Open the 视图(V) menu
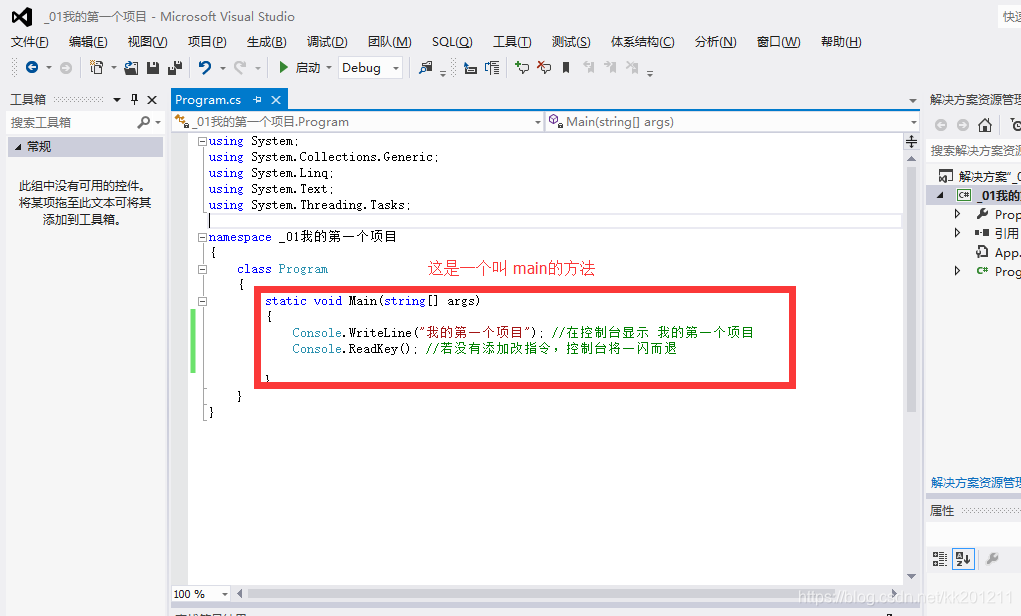The height and width of the screenshot is (616, 1021). click(148, 42)
